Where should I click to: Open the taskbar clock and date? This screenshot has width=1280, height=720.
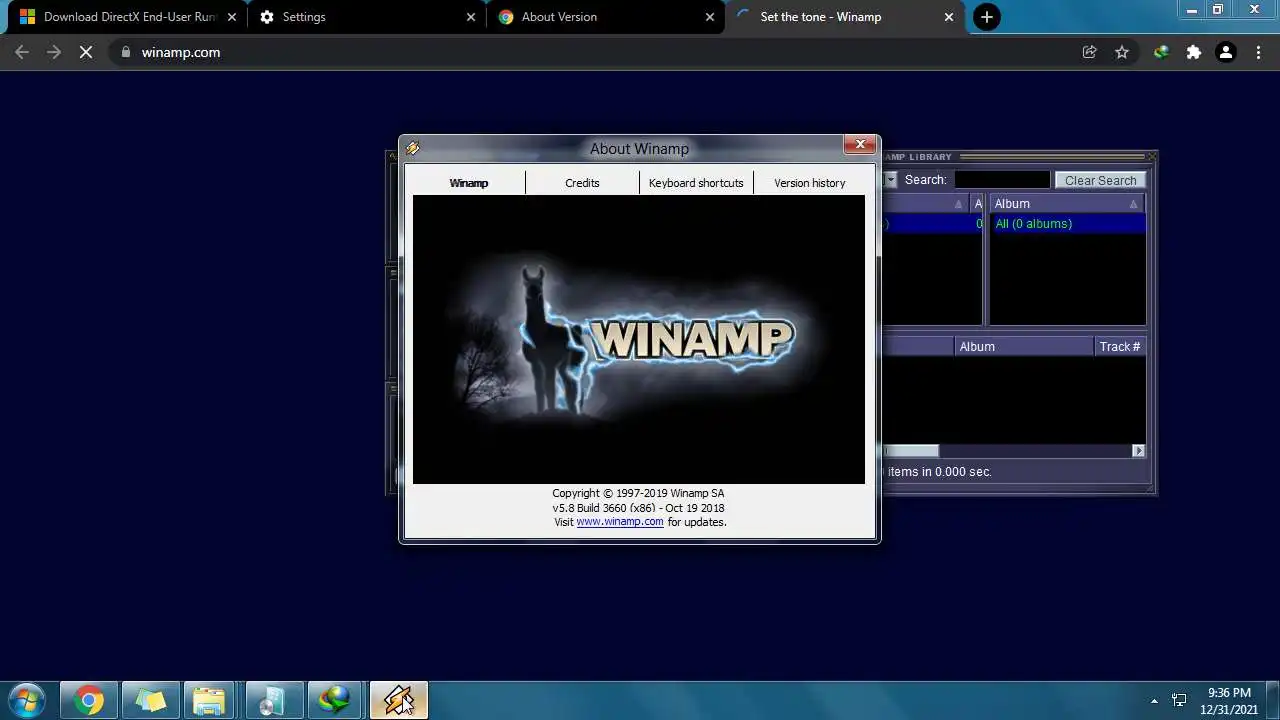[x=1229, y=700]
